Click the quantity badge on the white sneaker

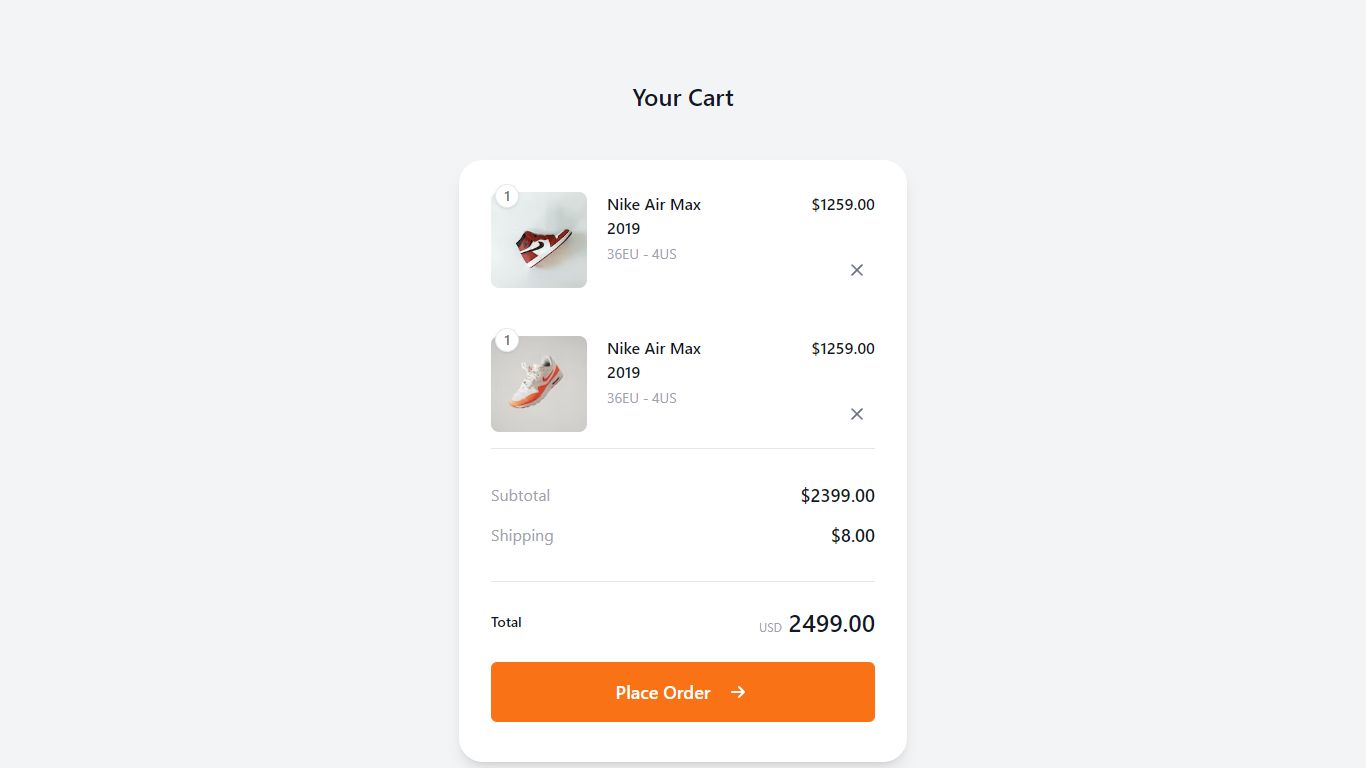click(507, 340)
